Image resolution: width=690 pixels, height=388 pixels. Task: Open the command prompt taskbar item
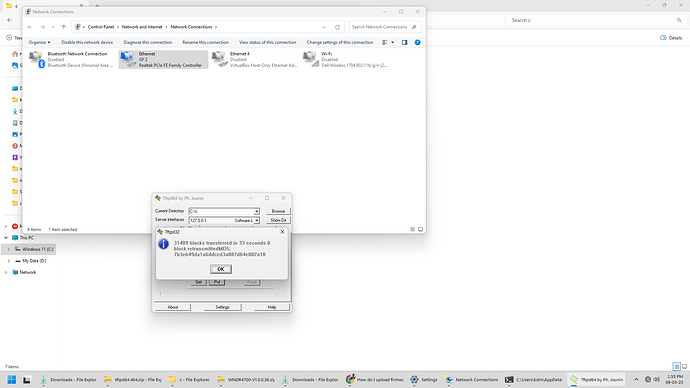(x=534, y=379)
